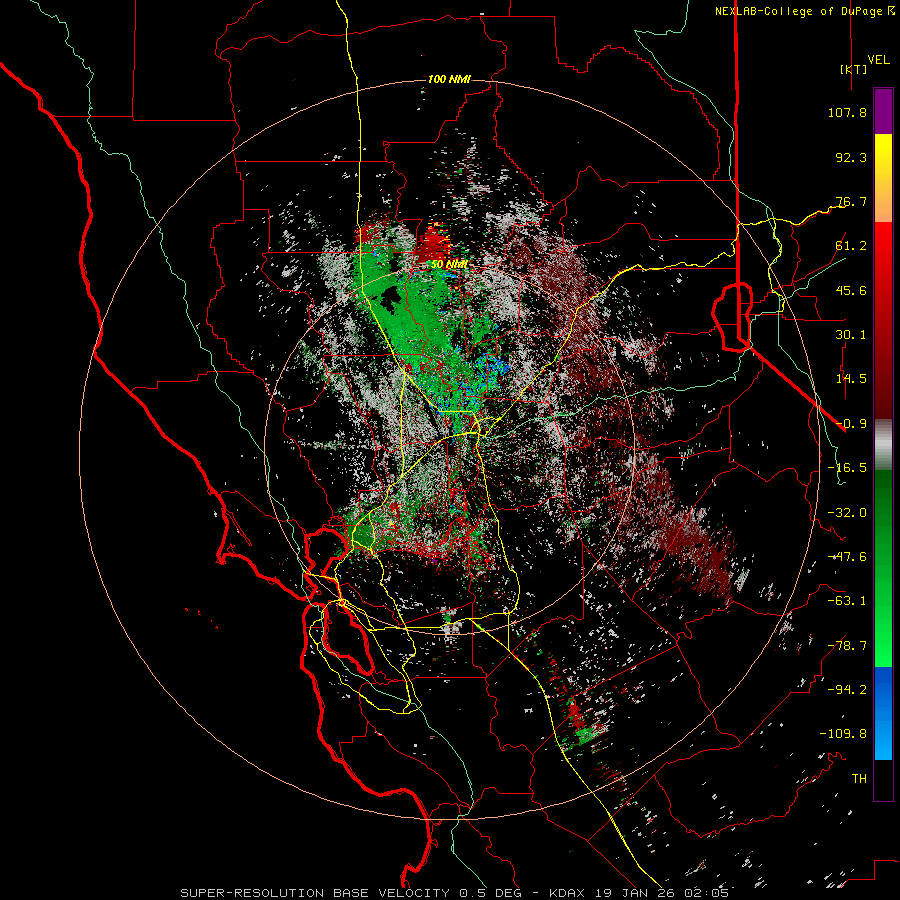The width and height of the screenshot is (900, 900).
Task: Click the -0.9 velocity scale value
Action: (x=851, y=424)
